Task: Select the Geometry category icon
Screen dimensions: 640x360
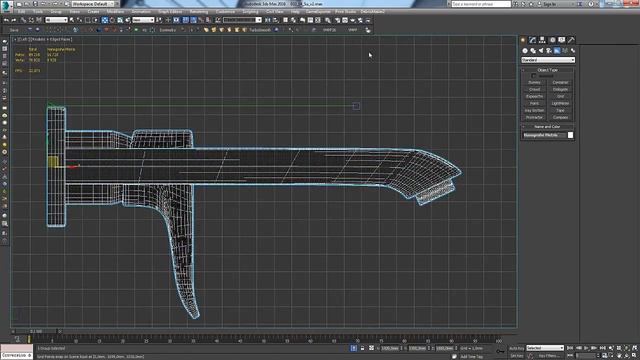Action: coord(525,51)
